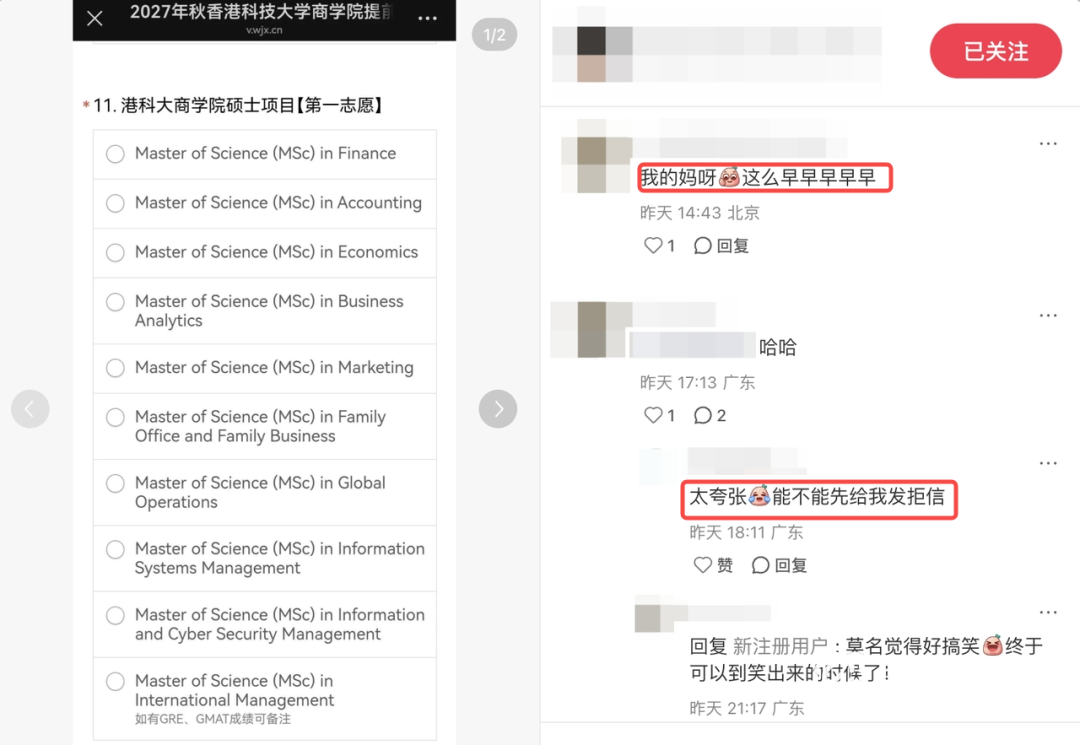Click the 已关注 following button
This screenshot has height=745, width=1080.
[x=995, y=51]
